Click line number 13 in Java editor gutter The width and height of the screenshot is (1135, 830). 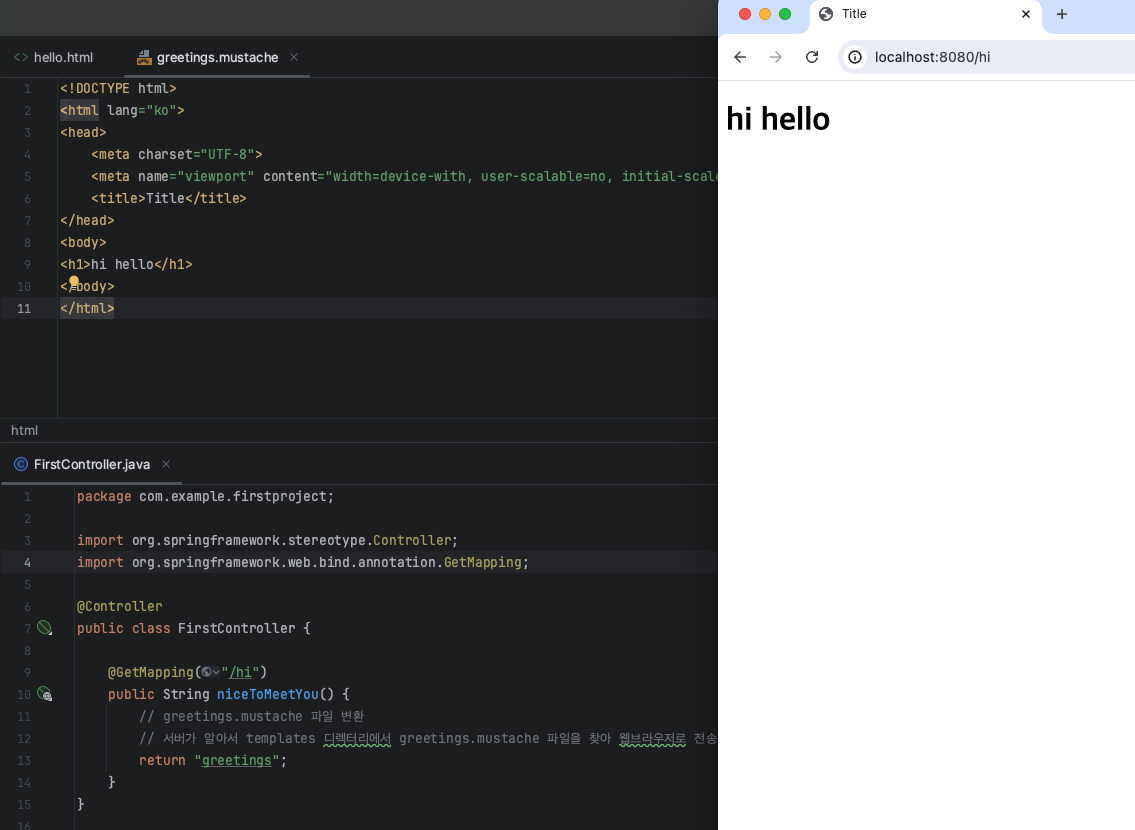(x=24, y=761)
